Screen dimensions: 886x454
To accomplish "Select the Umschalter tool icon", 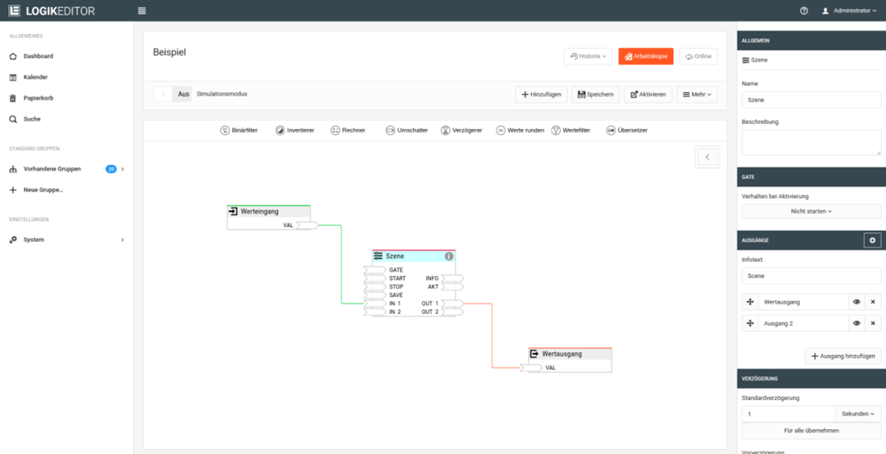I will (x=390, y=131).
